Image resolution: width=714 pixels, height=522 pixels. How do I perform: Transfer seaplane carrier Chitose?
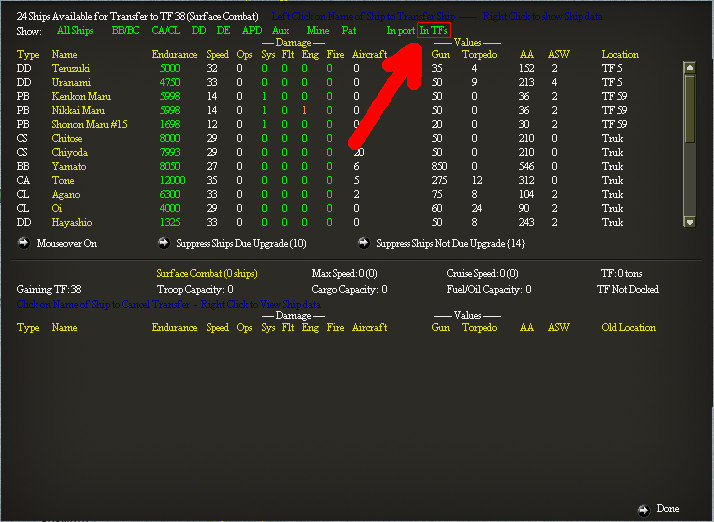[x=67, y=138]
